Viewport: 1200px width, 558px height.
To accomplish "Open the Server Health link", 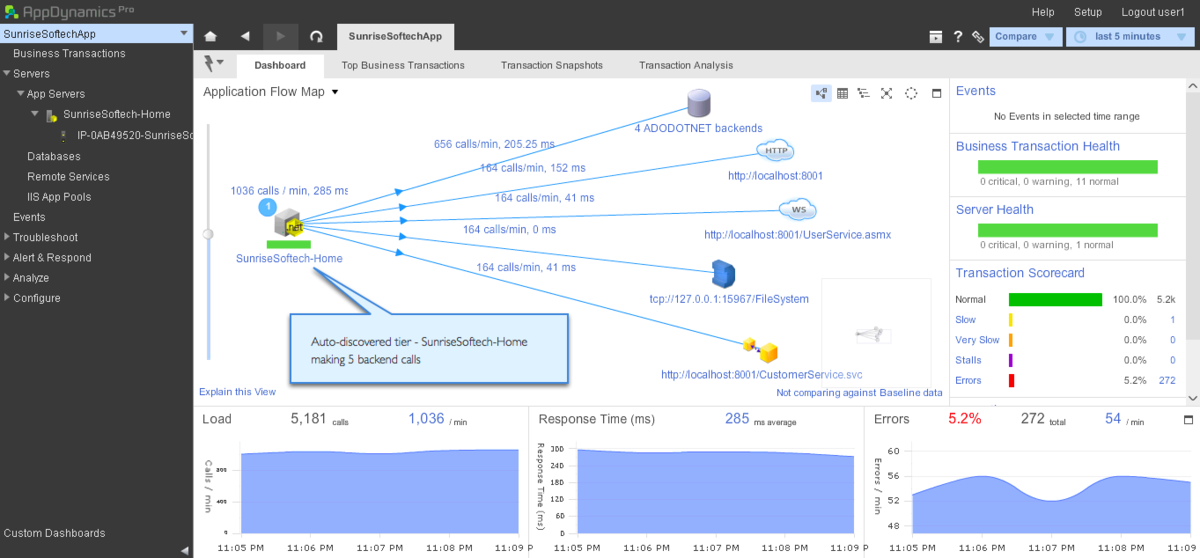I will 995,209.
